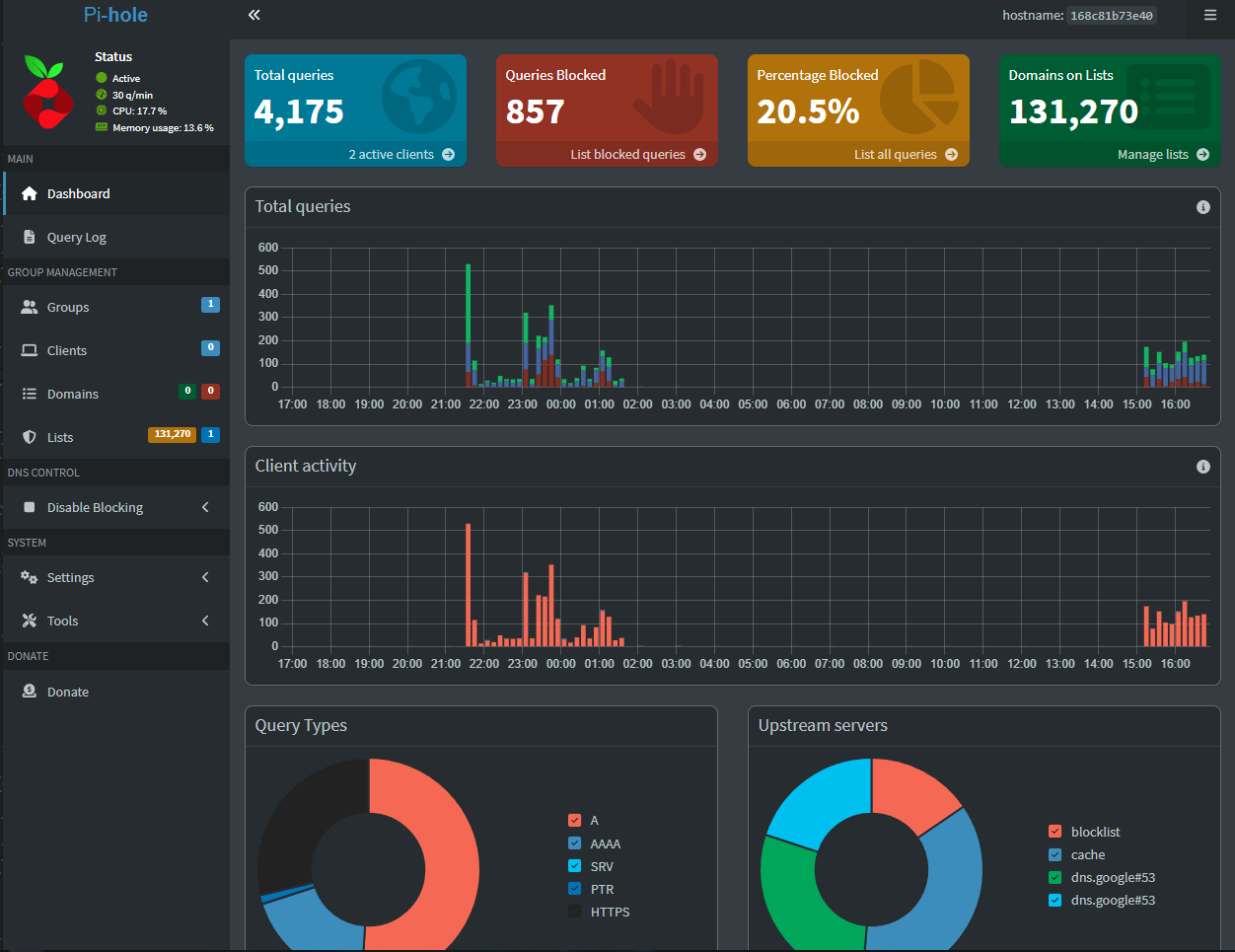Click the Query Log file icon
This screenshot has height=952, width=1235.
point(30,237)
